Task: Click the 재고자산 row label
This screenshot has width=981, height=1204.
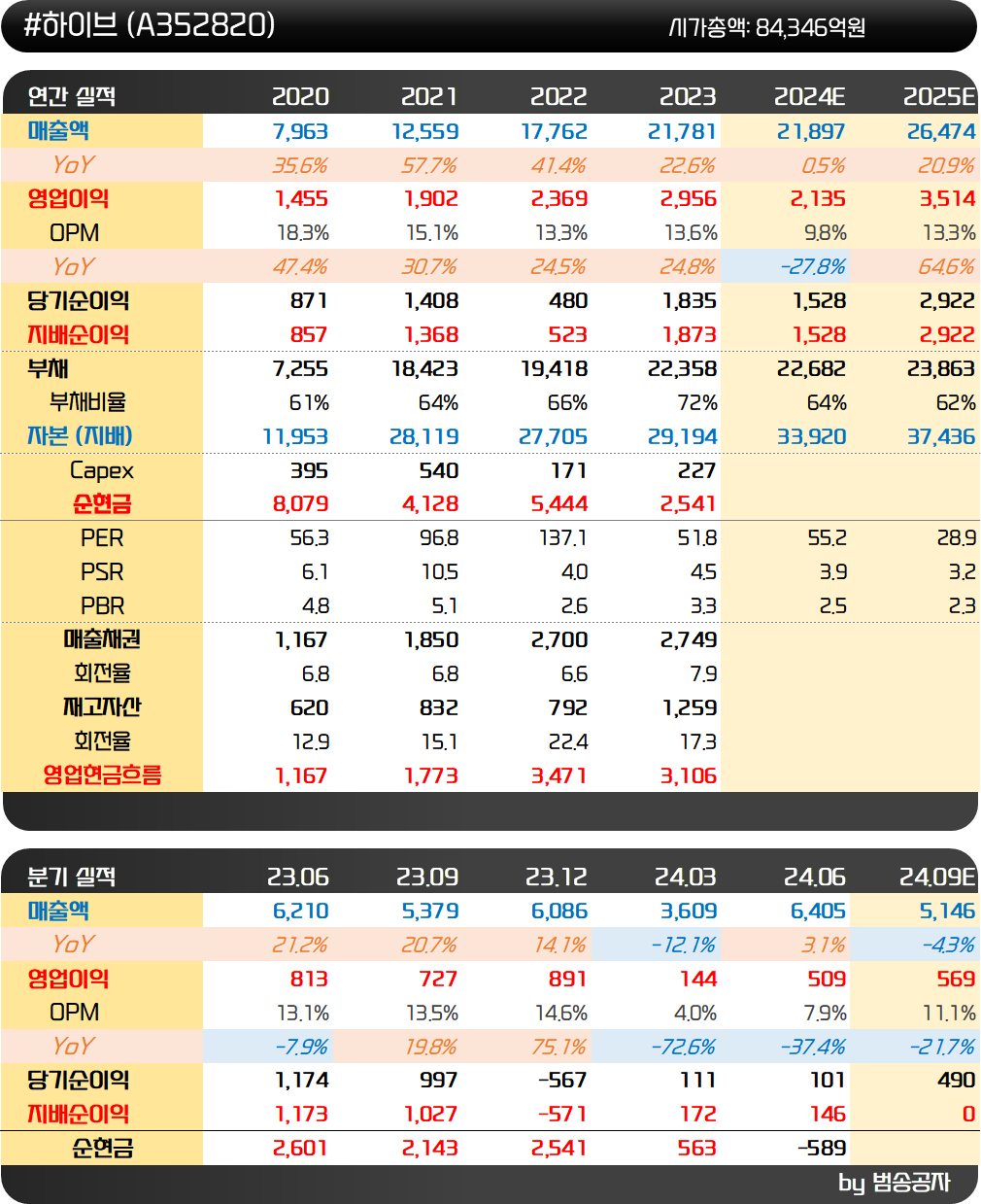Action: tap(102, 707)
